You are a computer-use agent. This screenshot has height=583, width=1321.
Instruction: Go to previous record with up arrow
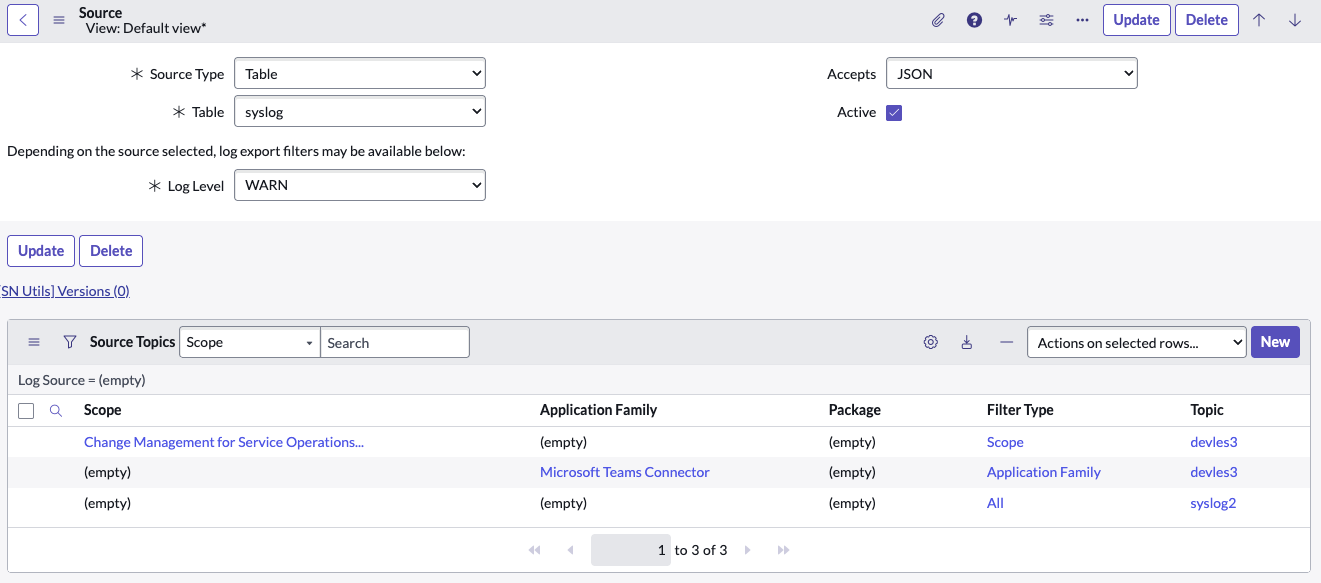tap(1259, 20)
